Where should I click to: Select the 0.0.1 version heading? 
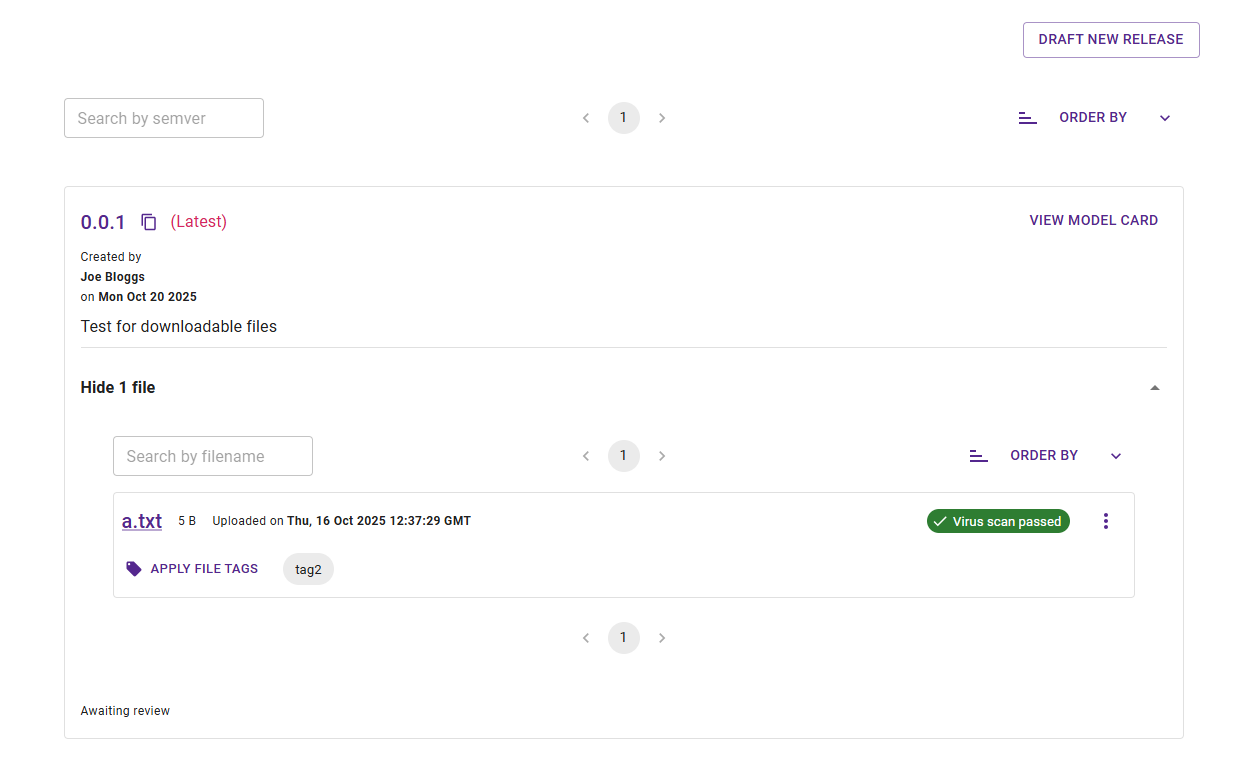coord(102,221)
